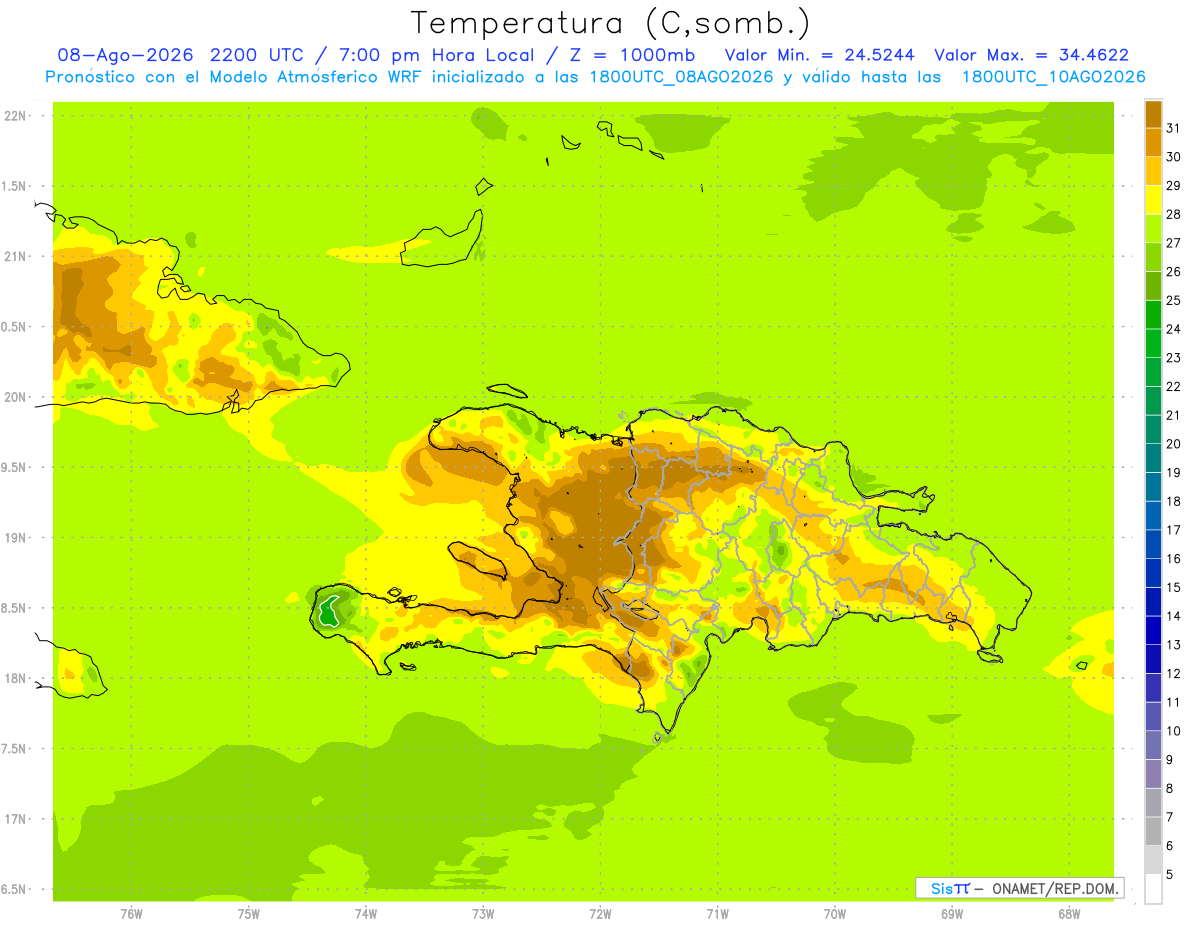Click the '6.5N' latitude label
This screenshot has height=927, width=1200.
tap(15, 889)
